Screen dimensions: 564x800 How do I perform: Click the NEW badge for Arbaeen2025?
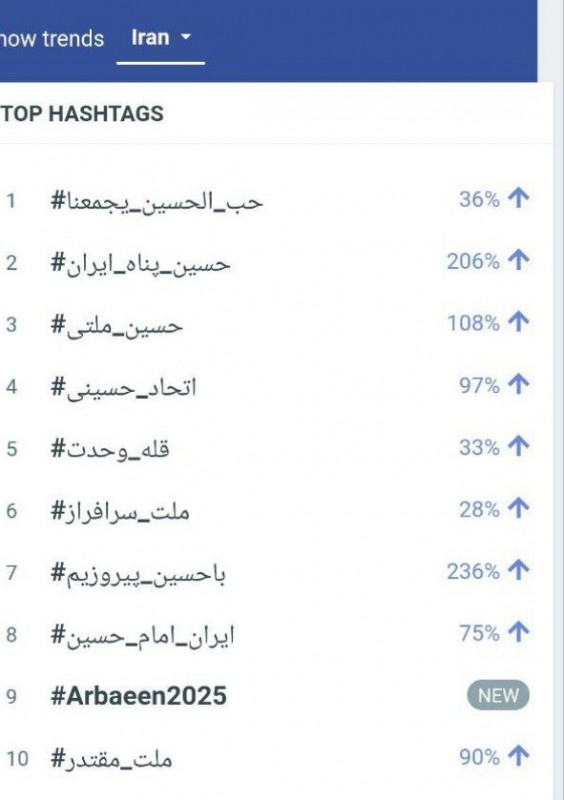point(498,695)
